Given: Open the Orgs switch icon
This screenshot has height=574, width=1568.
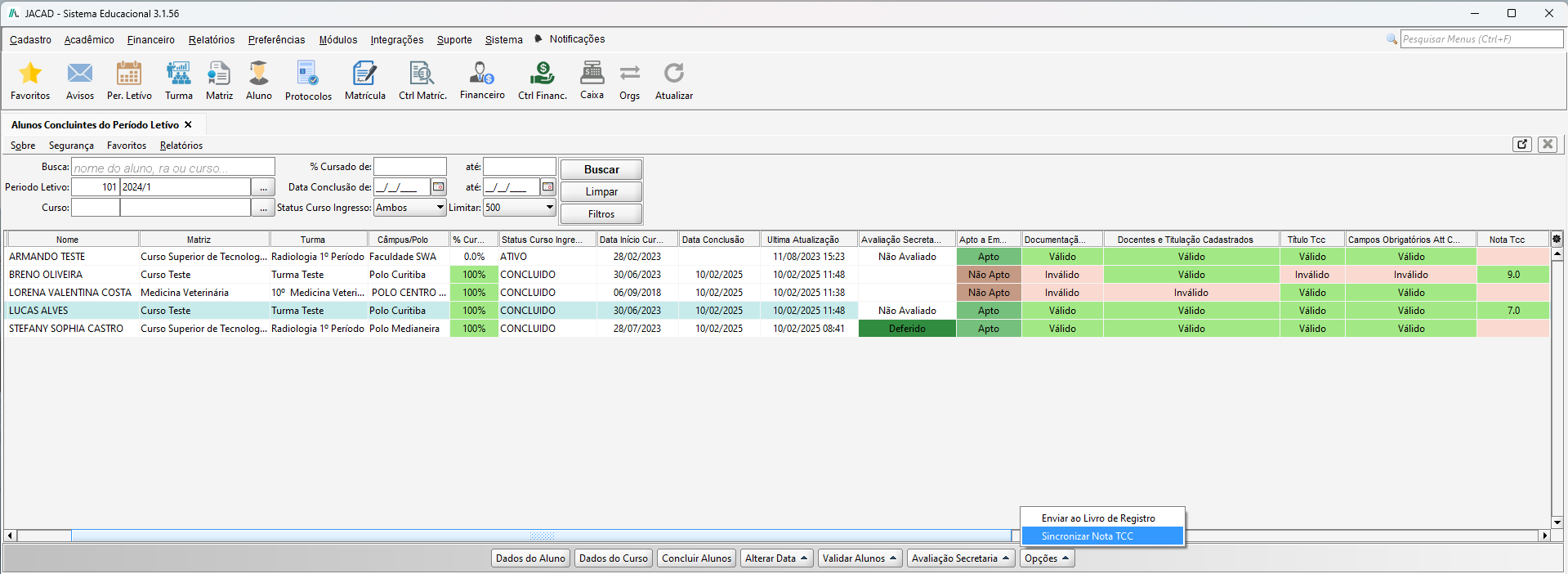Looking at the screenshot, I should point(629,74).
